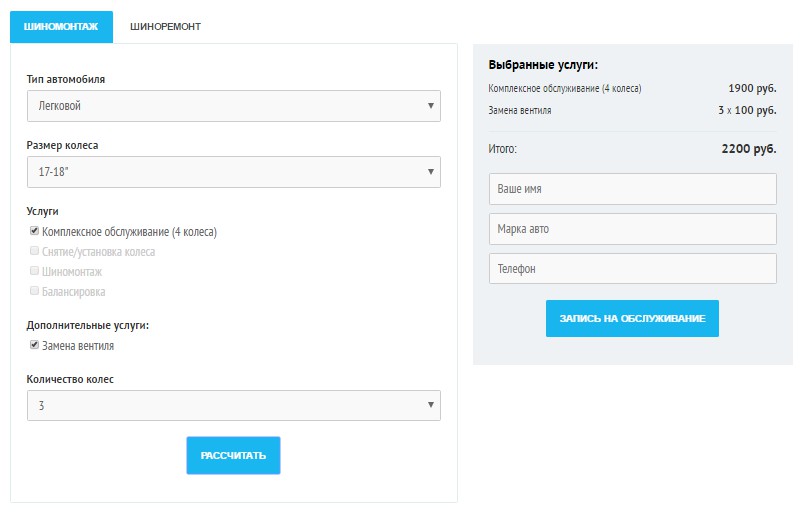Click the Марка авто field
Viewport: 803px width, 512px height.
[x=632, y=228]
